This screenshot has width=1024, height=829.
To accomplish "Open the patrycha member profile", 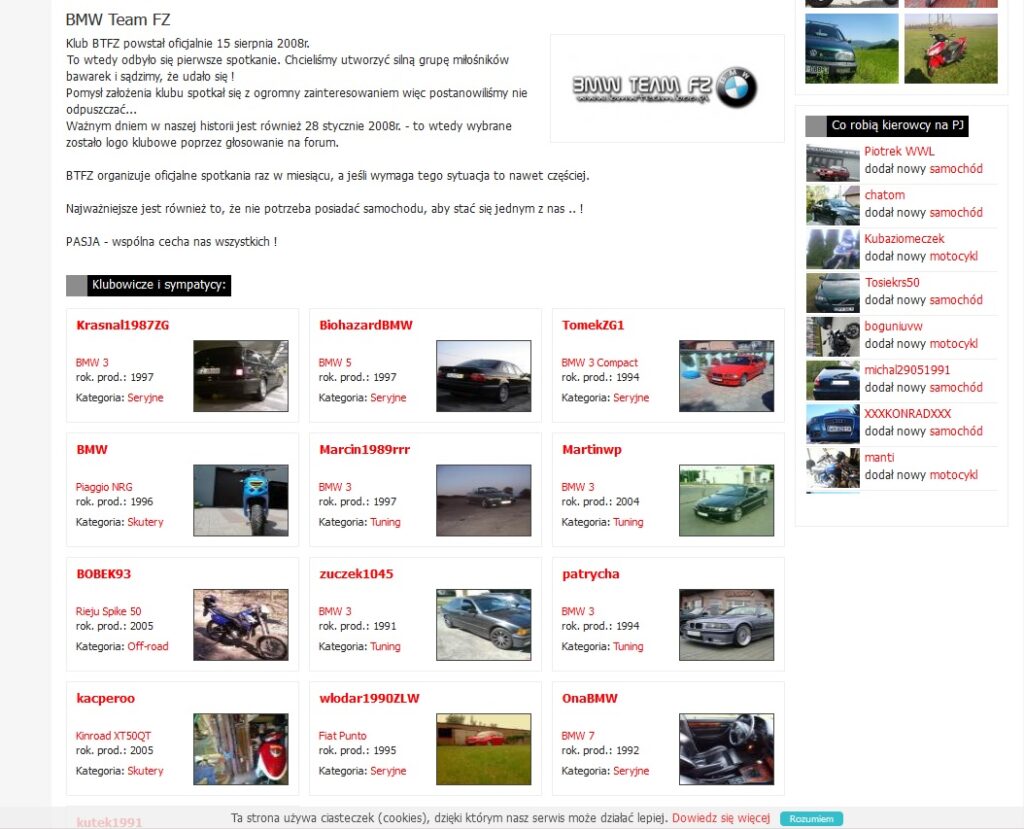I will click(x=590, y=574).
